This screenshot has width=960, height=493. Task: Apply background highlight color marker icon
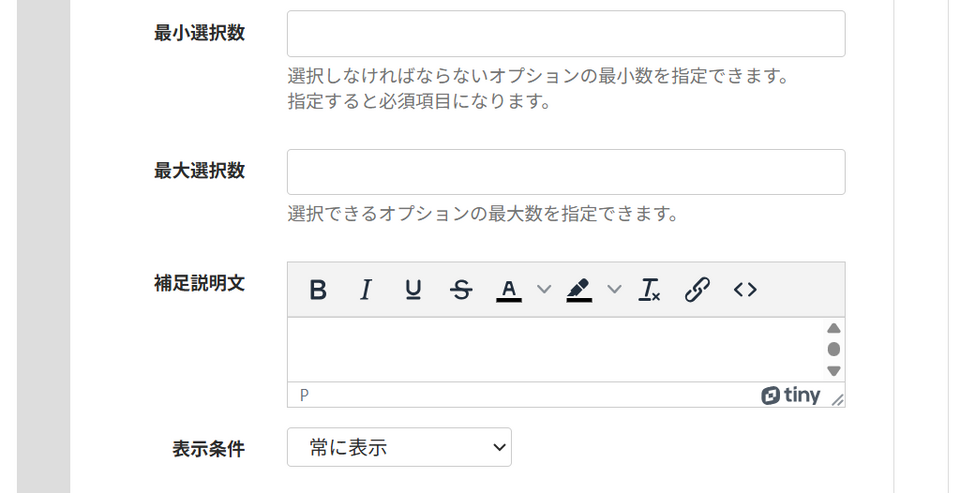[579, 290]
